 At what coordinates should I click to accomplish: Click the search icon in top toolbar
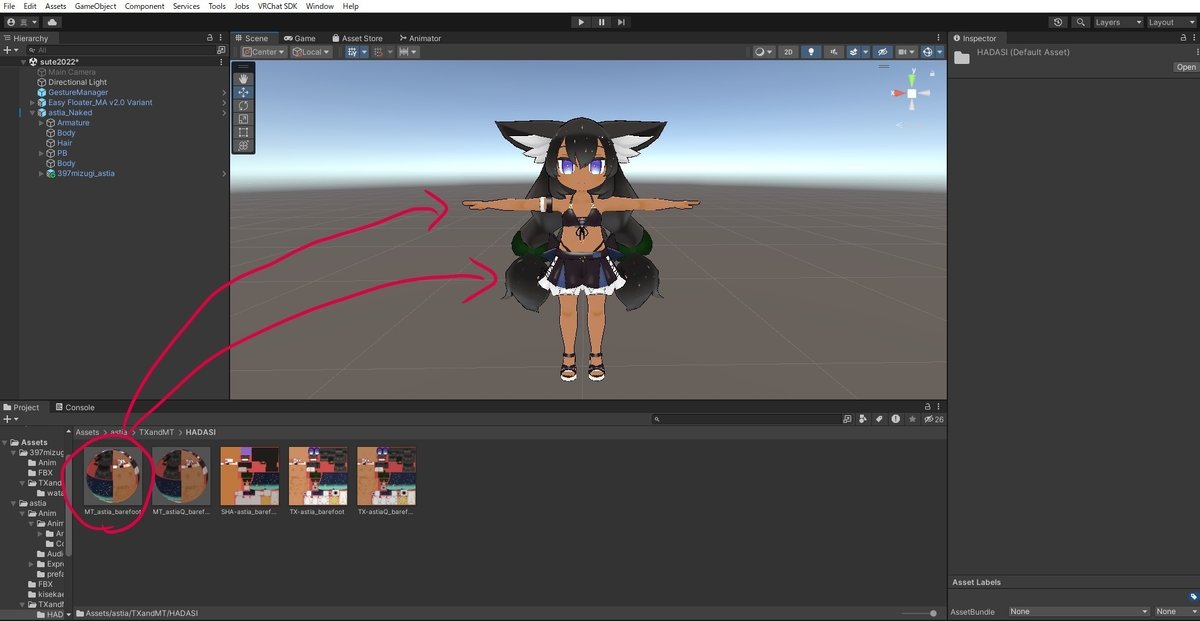point(1081,22)
